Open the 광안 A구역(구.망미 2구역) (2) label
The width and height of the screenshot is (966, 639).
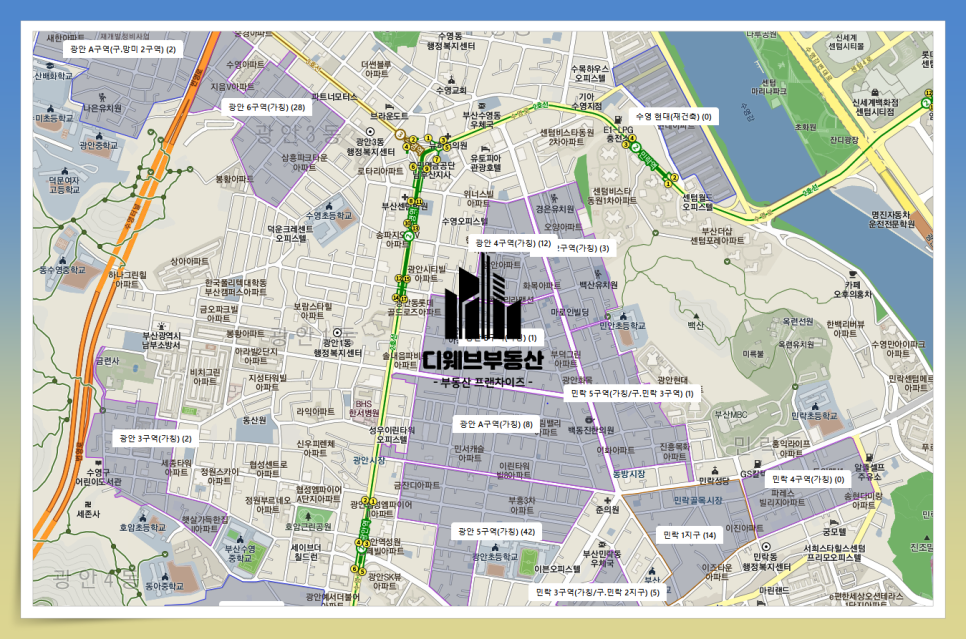[123, 49]
